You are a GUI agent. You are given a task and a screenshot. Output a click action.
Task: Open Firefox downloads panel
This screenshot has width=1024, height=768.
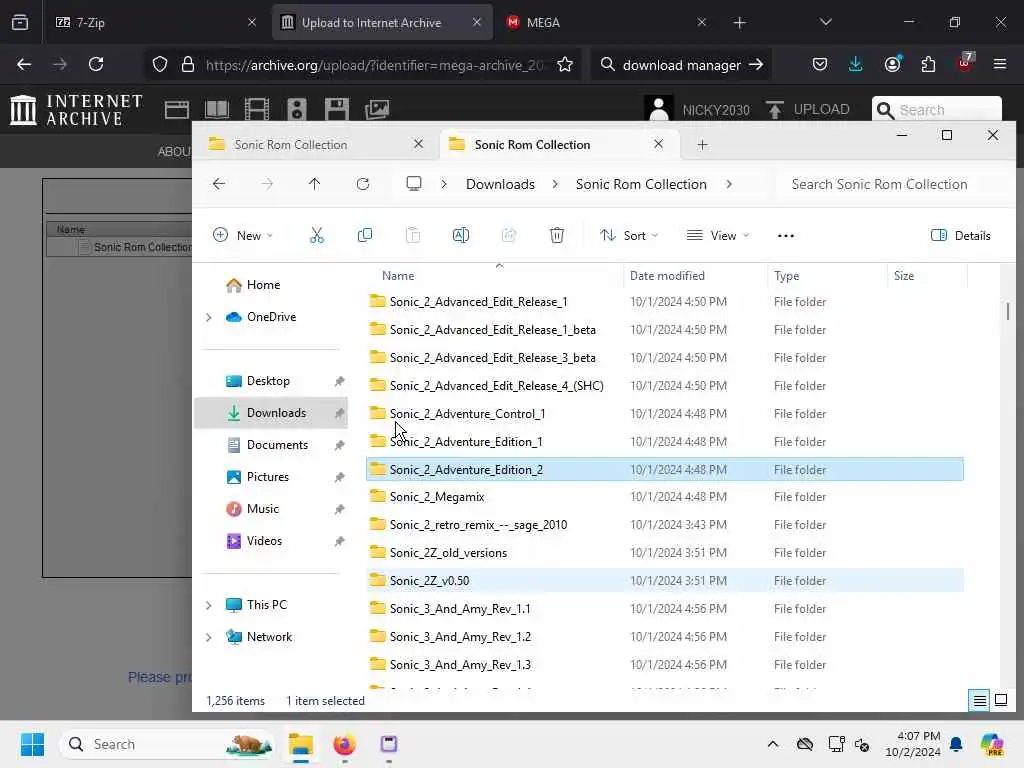856,64
